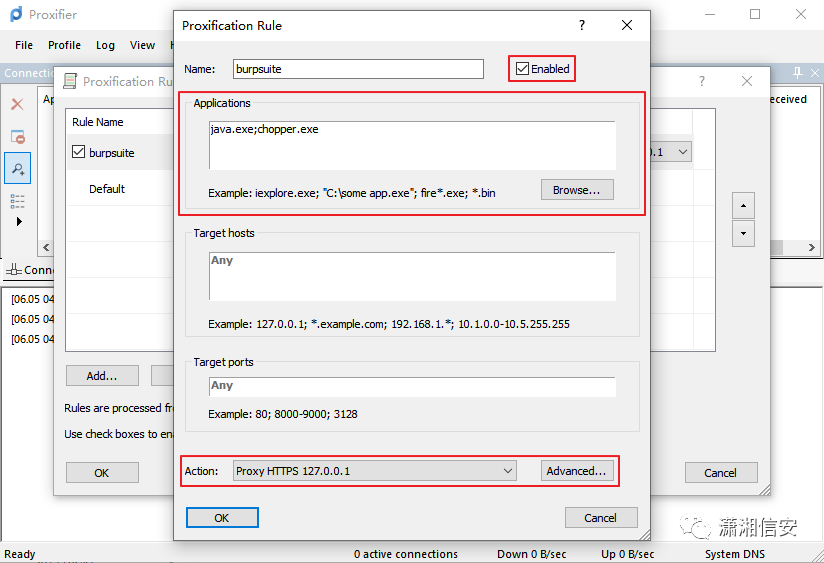The image size is (824, 563).
Task: Click the help question mark in Proxification Rule dialog
Action: coord(582,25)
